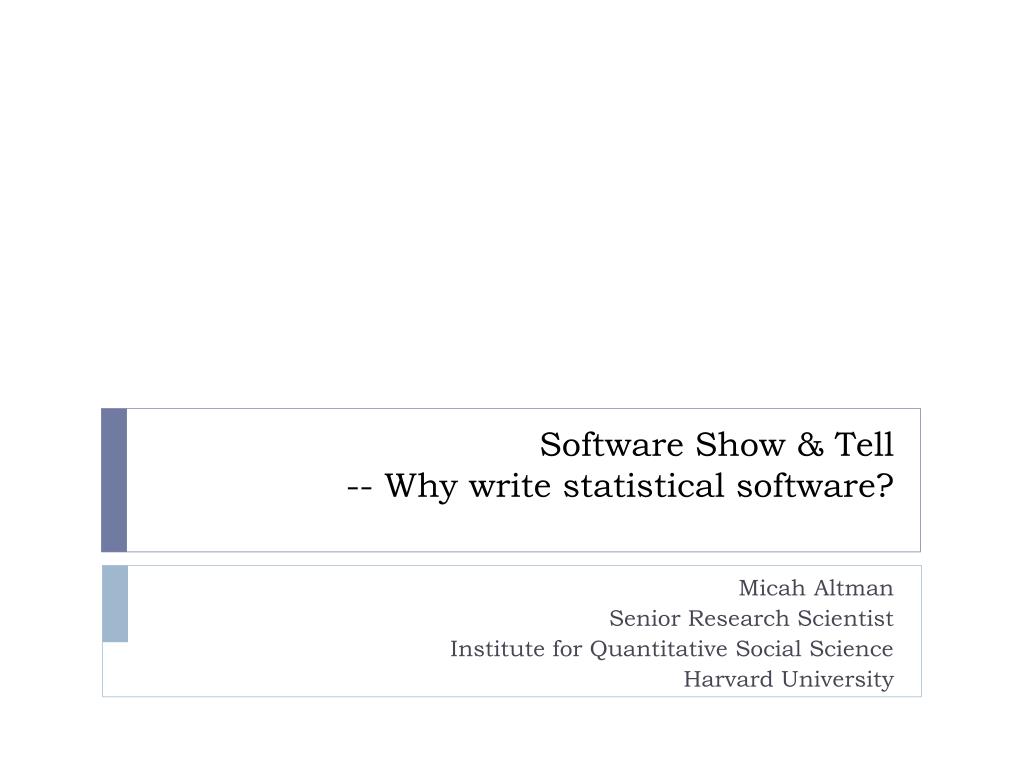Click "Institute for Quantitative Social Science" line
This screenshot has width=1024, height=768.
coord(671,648)
